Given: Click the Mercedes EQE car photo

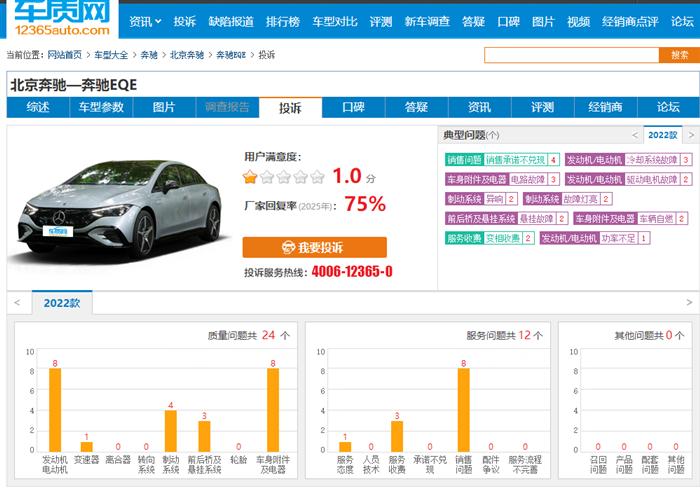Looking at the screenshot, I should (120, 209).
